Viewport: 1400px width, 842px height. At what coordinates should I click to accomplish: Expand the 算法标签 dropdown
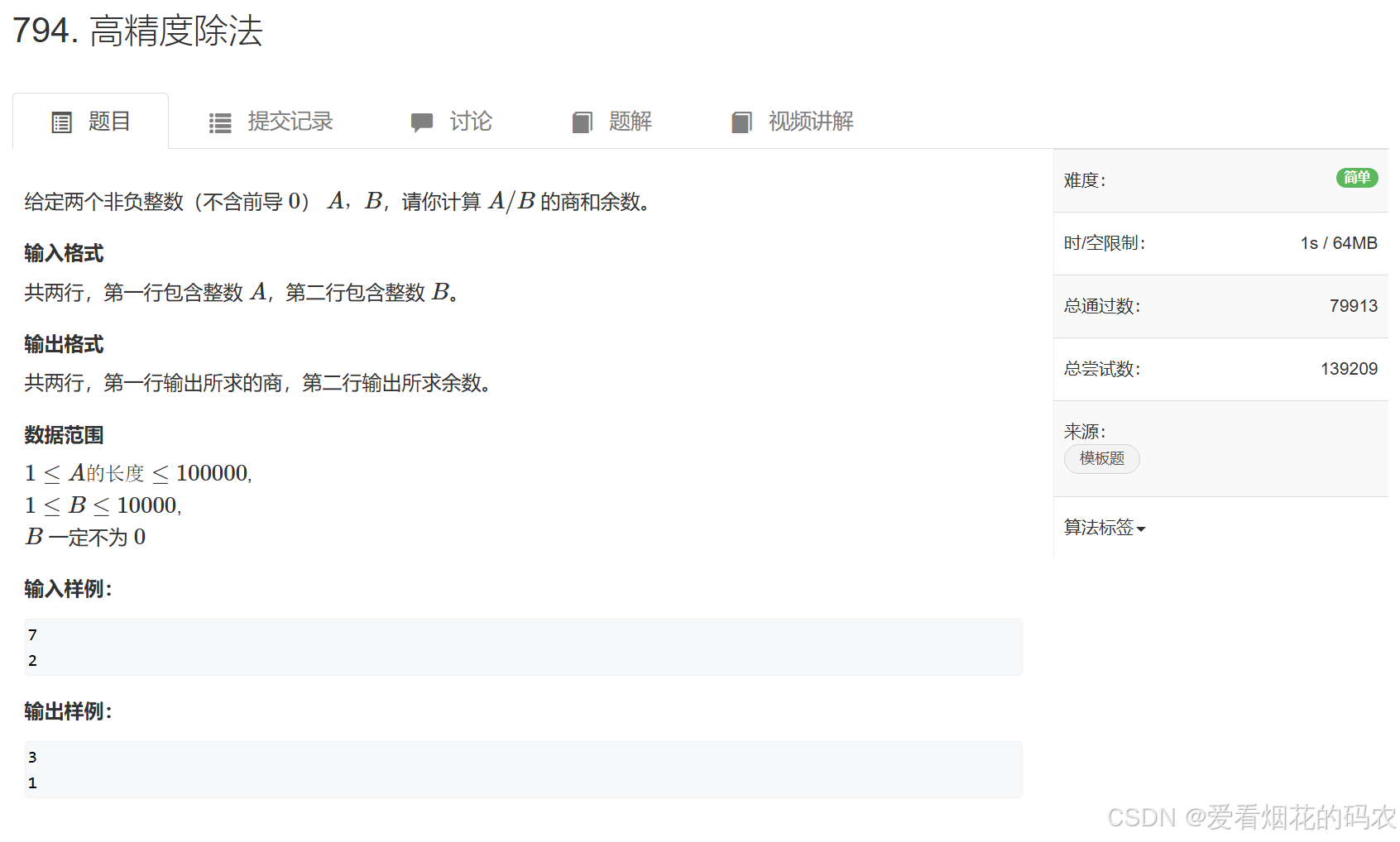pos(1105,528)
